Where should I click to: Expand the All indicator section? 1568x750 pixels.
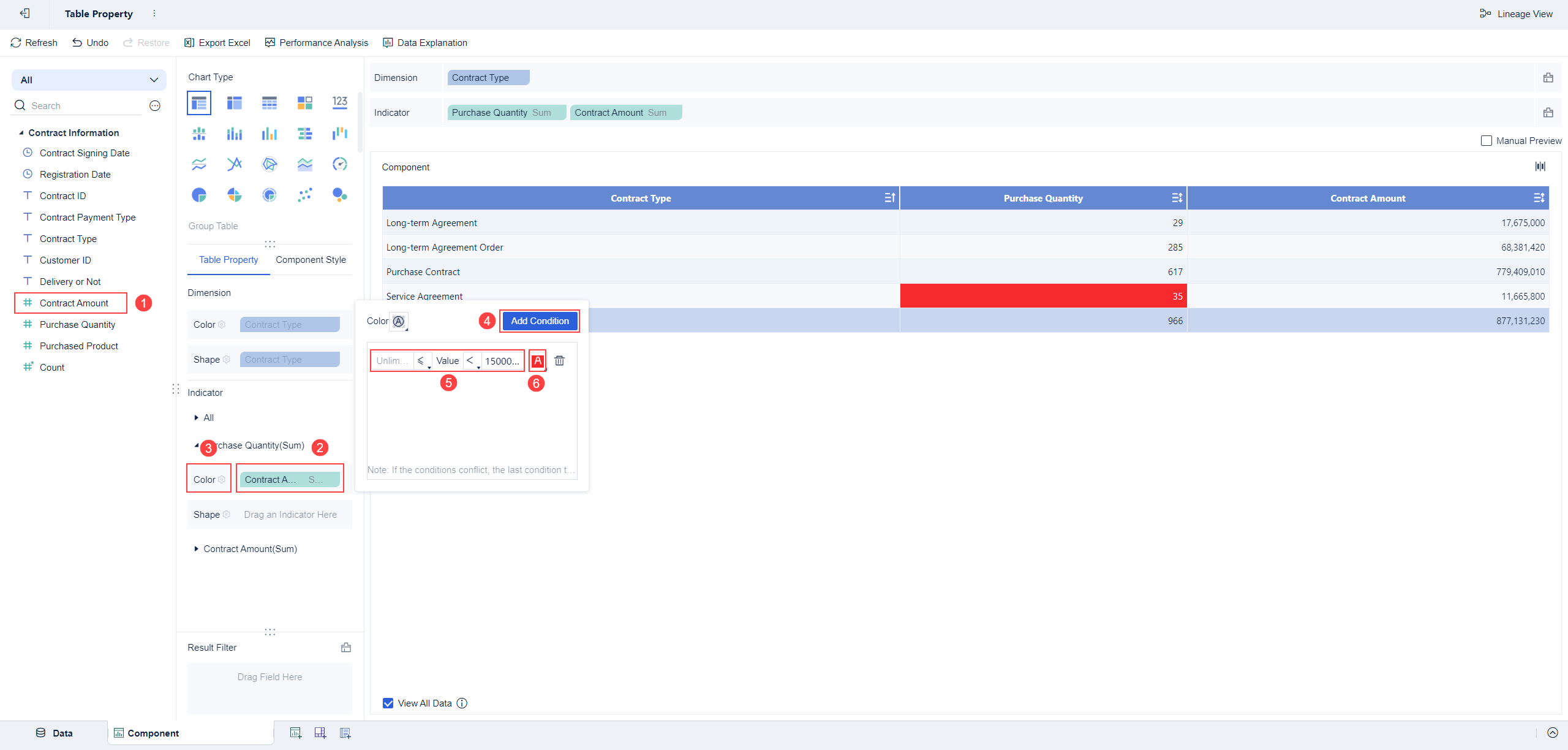point(197,418)
